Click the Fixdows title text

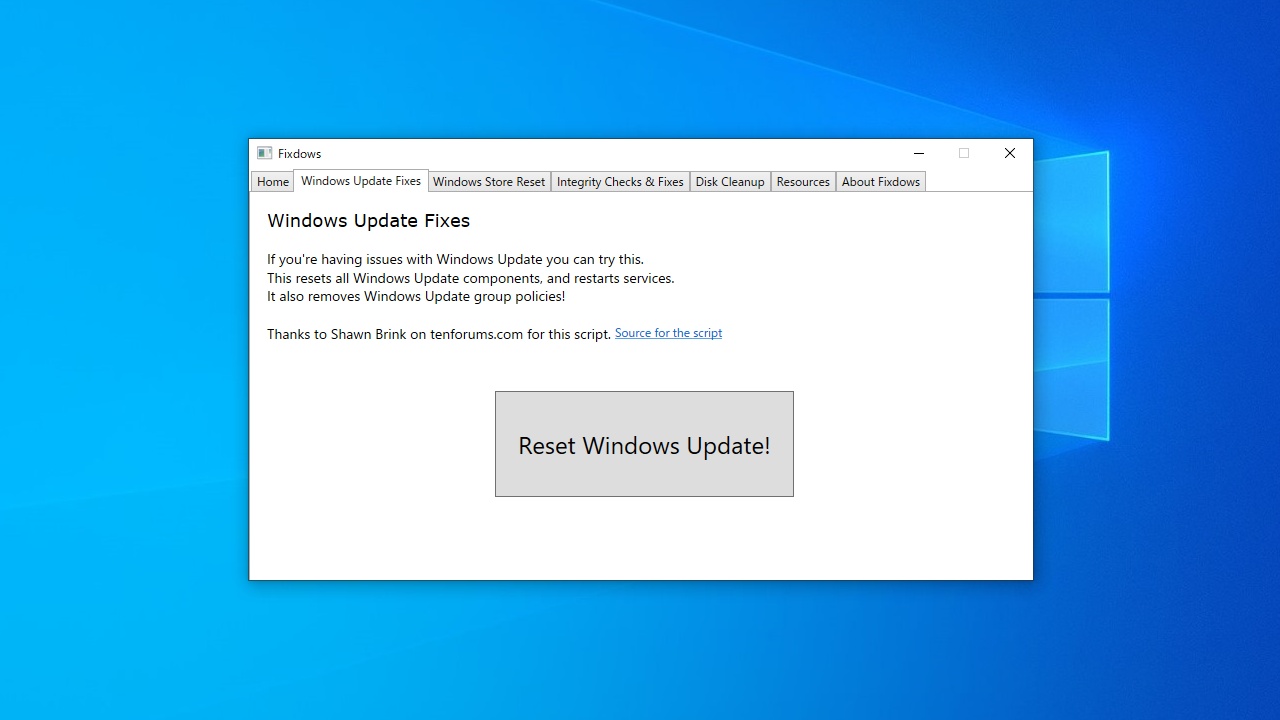299,154
